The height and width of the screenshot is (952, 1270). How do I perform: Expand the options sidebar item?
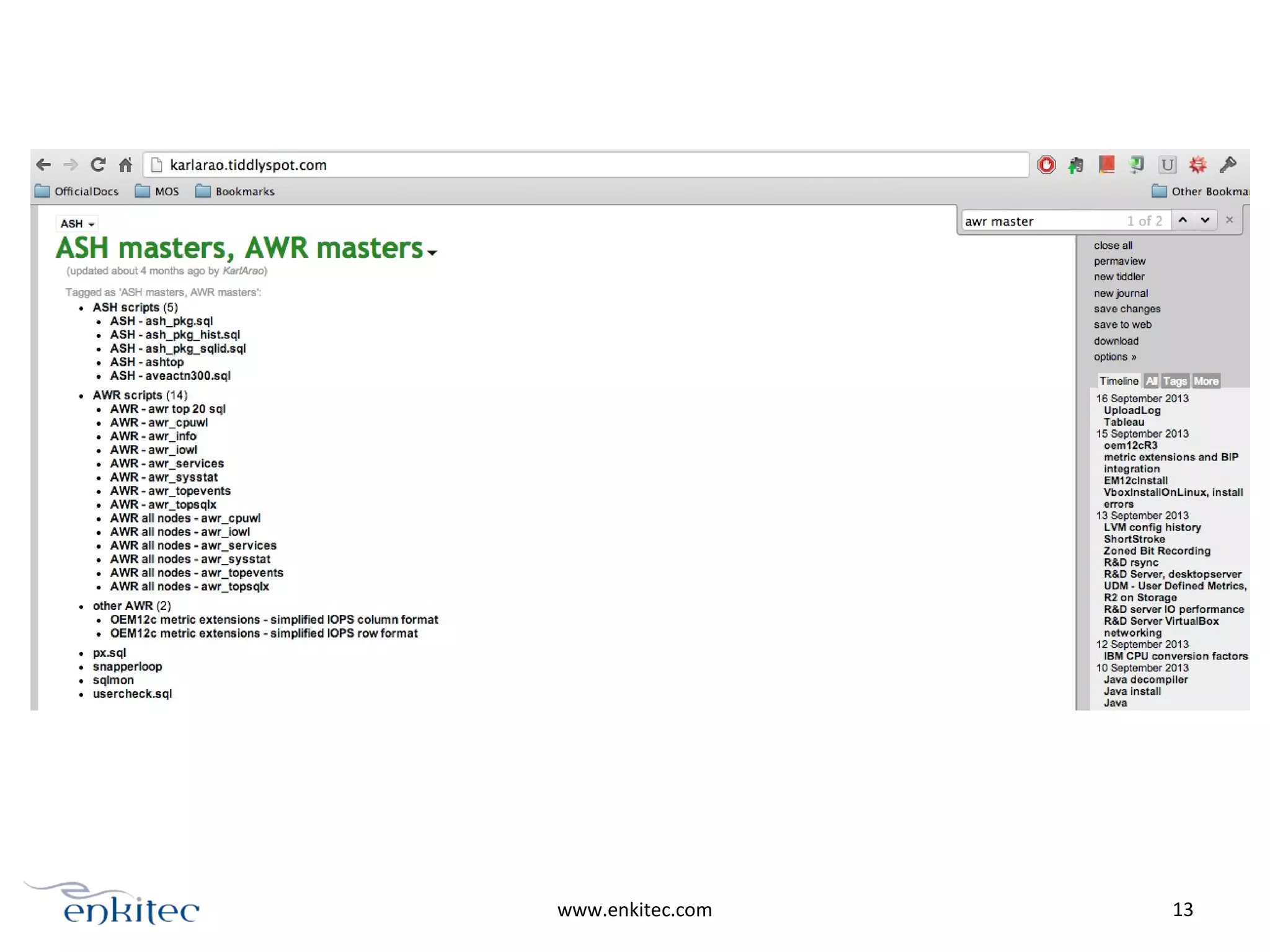pos(1114,357)
